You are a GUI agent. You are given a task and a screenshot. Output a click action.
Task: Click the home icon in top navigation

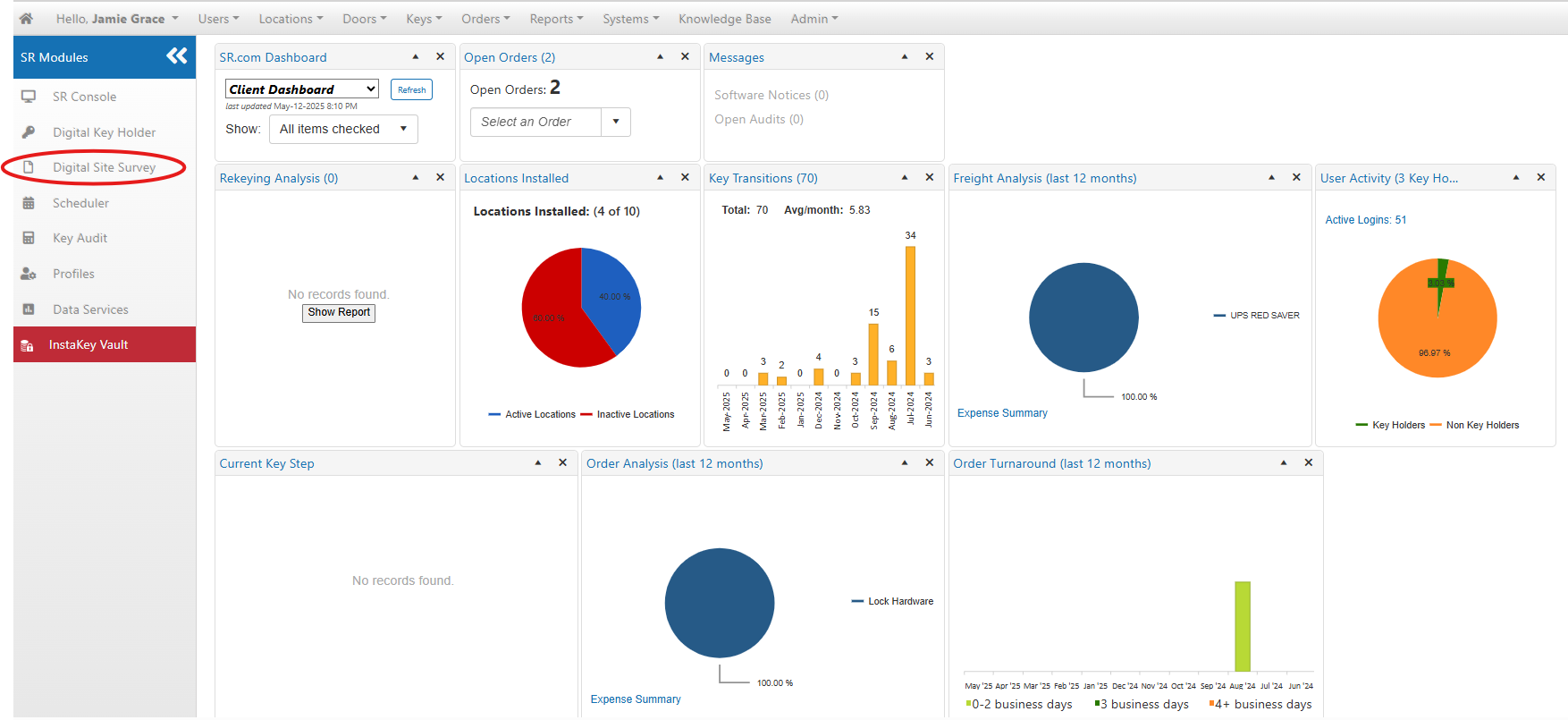(26, 19)
